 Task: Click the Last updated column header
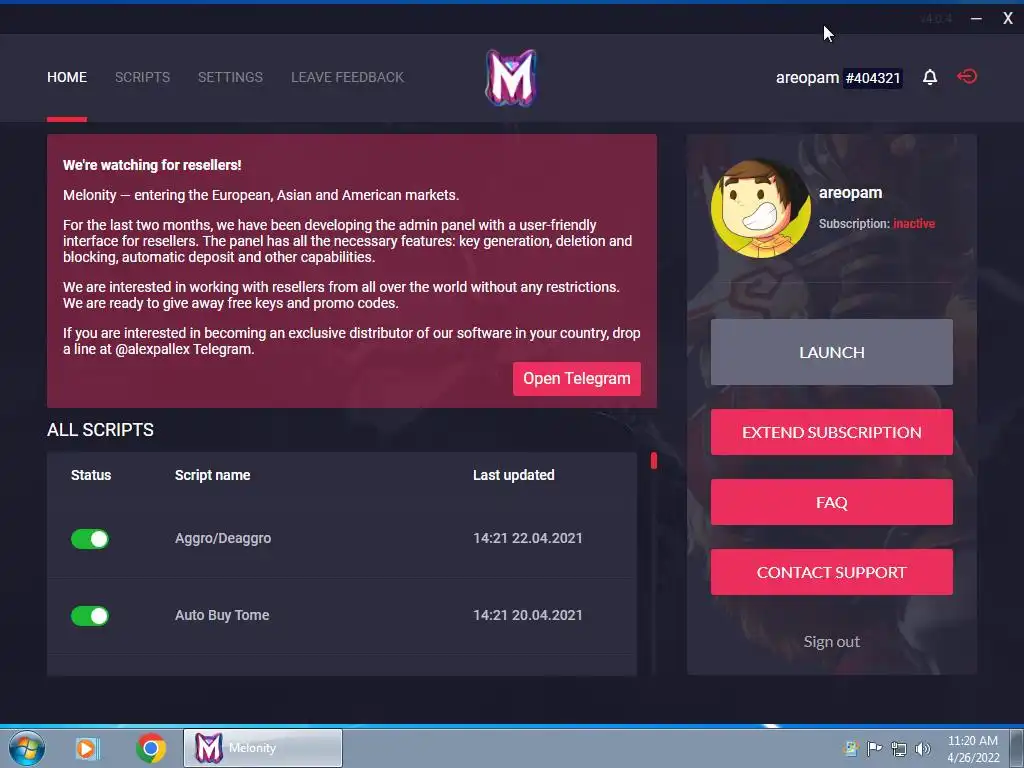(x=513, y=475)
